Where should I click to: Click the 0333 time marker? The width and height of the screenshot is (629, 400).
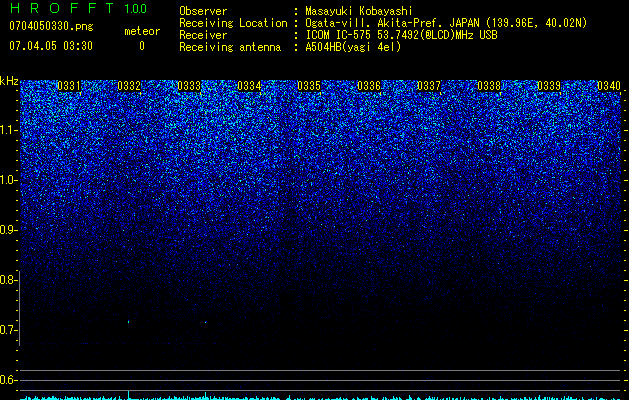pos(189,86)
